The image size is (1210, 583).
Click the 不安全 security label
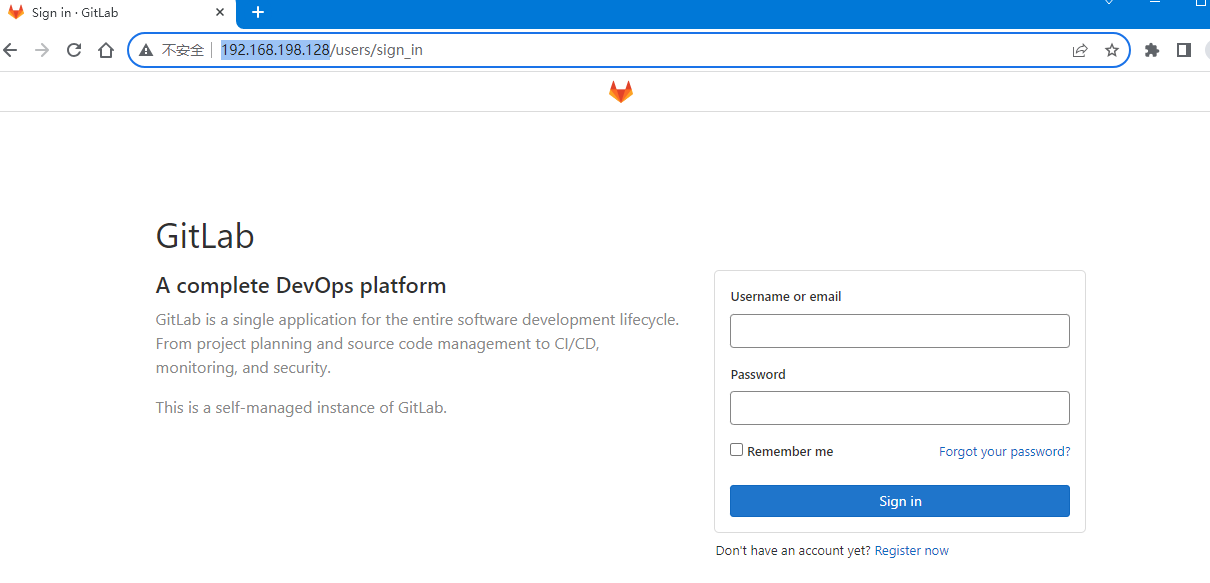tap(183, 50)
